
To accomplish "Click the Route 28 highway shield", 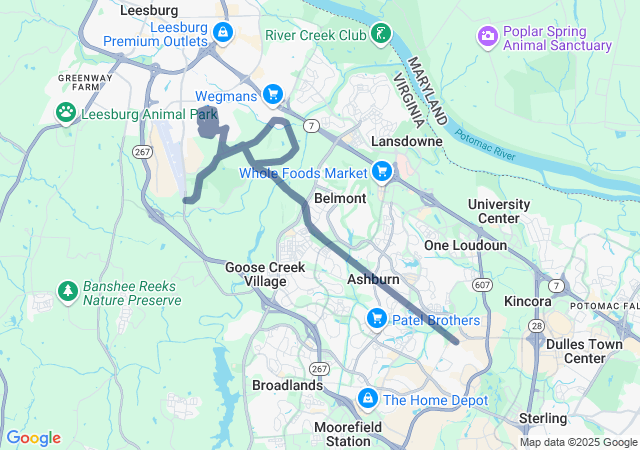I will click(x=536, y=326).
